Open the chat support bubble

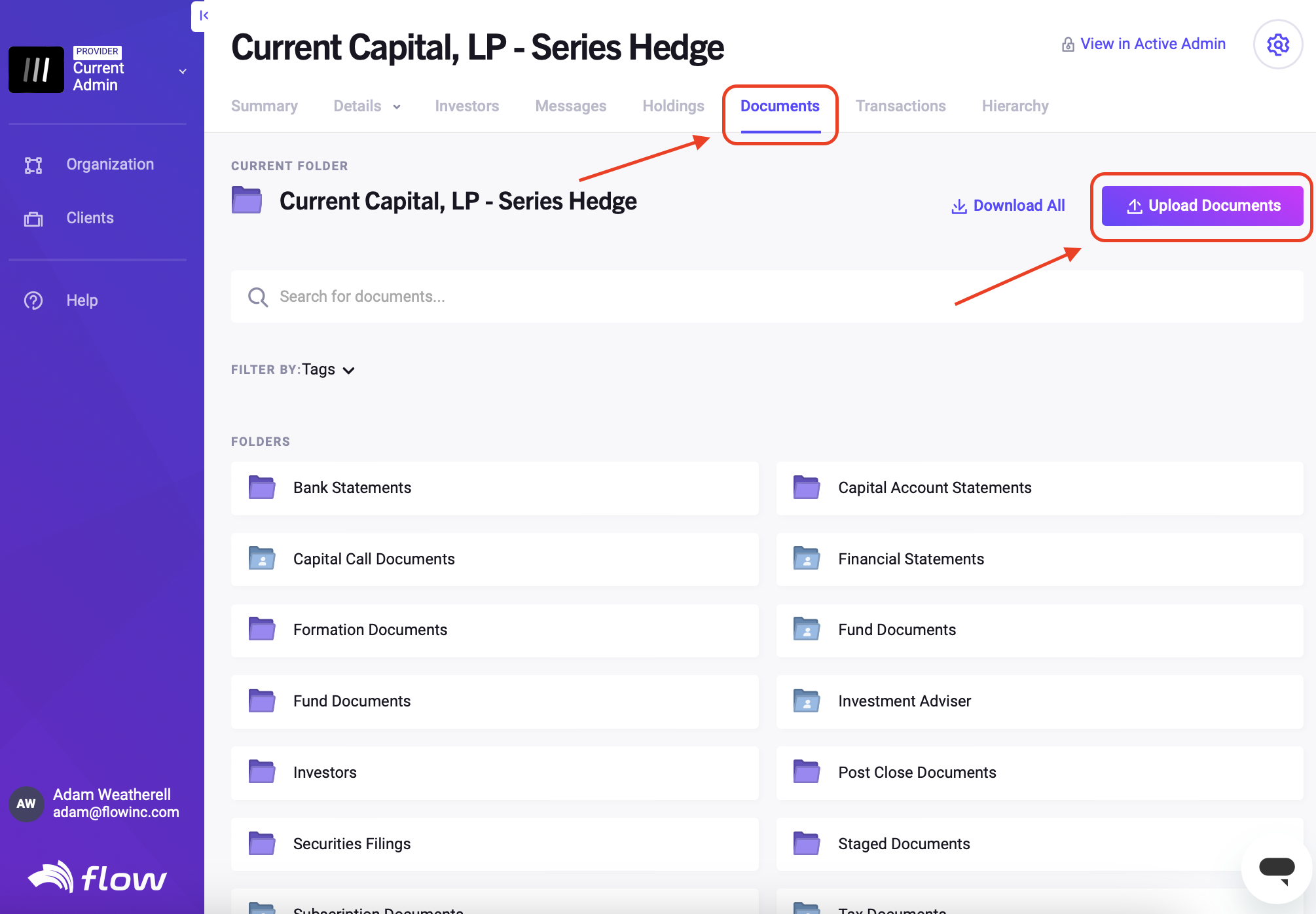[x=1277, y=870]
